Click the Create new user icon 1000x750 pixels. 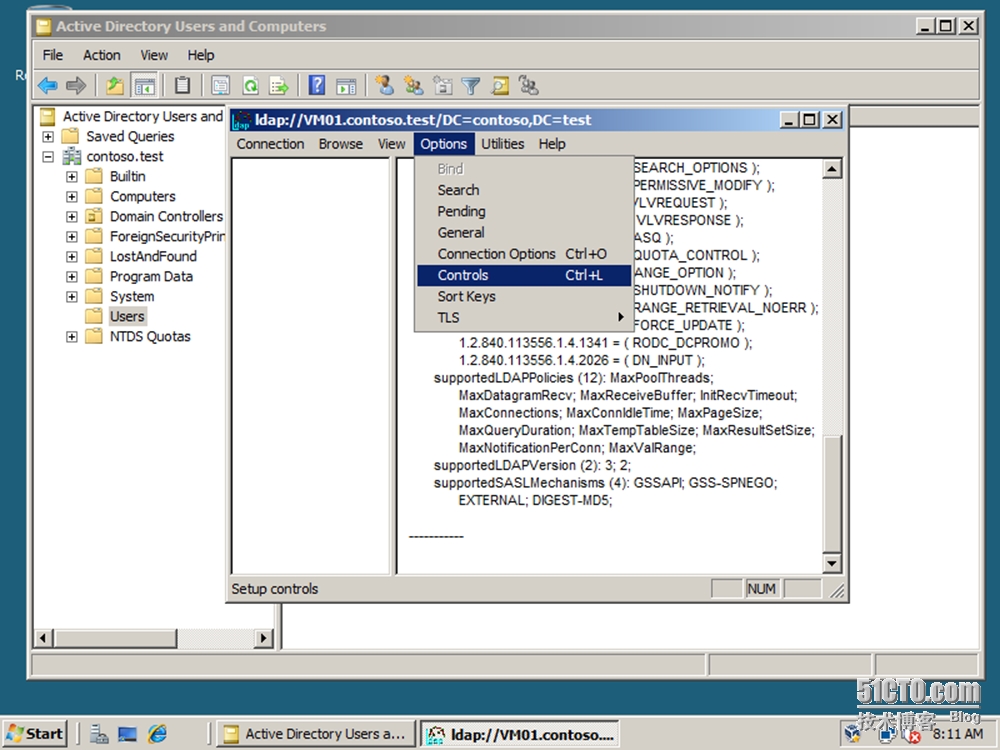pos(385,85)
